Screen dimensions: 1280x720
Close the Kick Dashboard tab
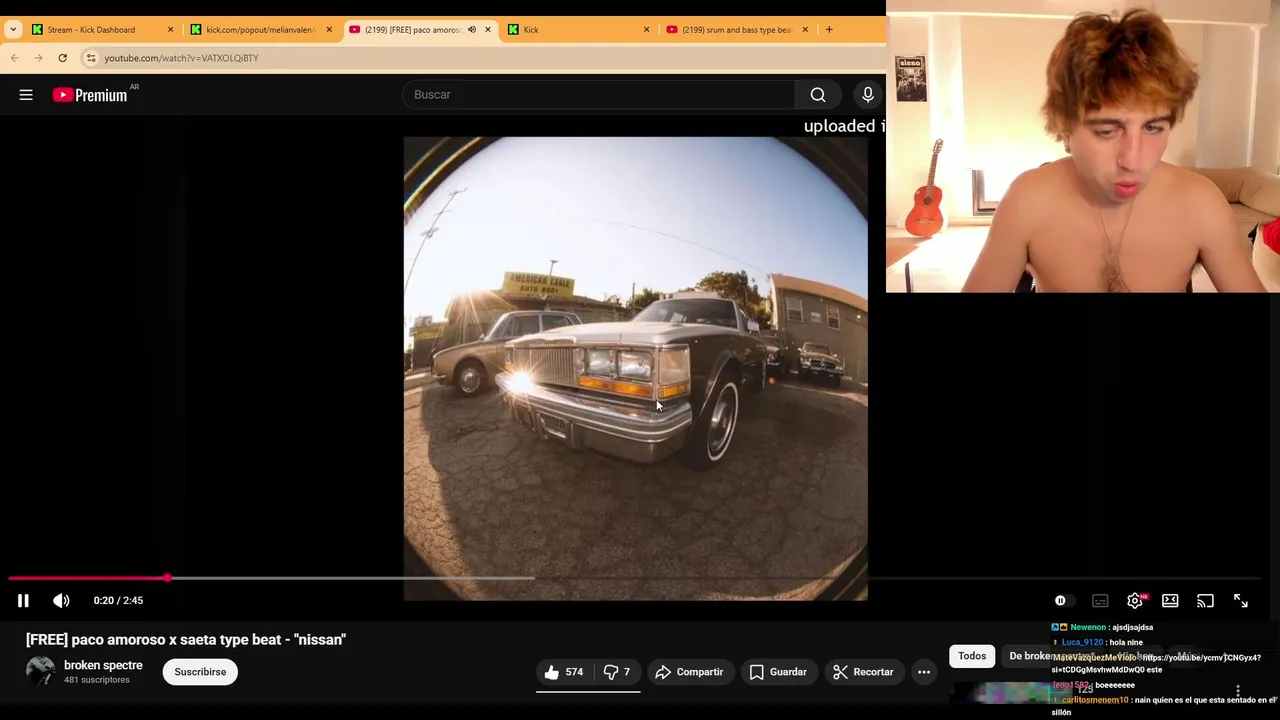coord(170,30)
